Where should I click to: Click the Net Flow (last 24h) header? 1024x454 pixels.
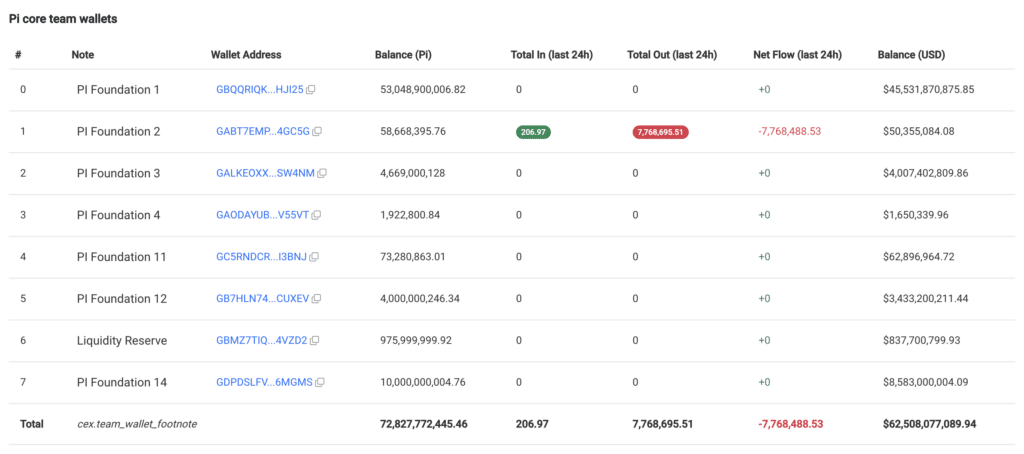coord(797,55)
